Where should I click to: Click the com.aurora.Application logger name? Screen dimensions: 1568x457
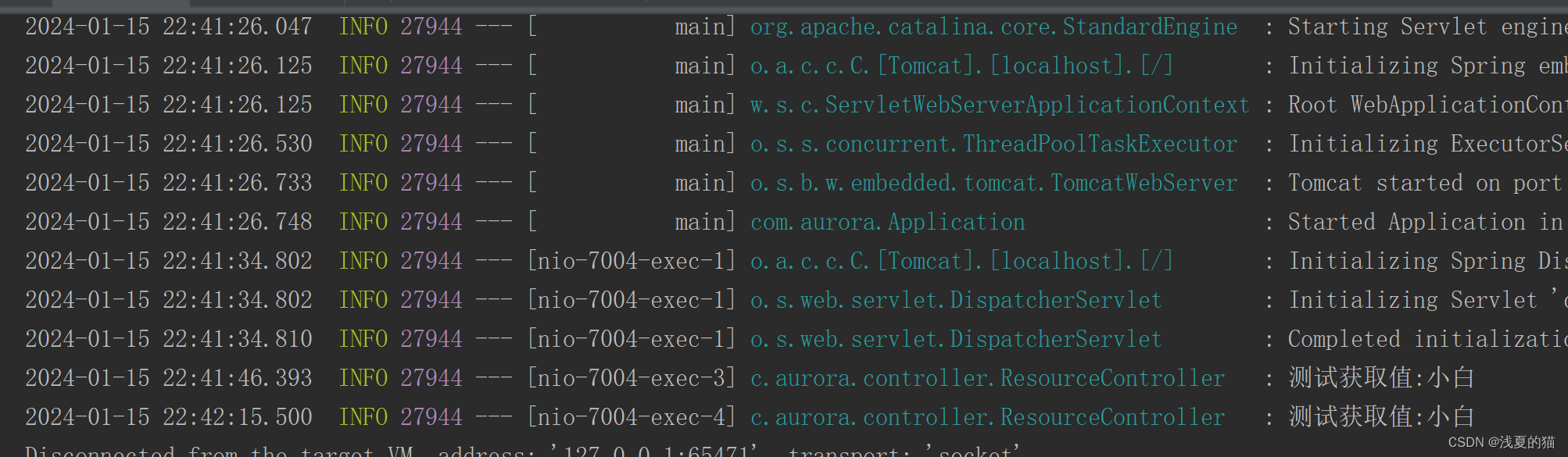tap(888, 223)
